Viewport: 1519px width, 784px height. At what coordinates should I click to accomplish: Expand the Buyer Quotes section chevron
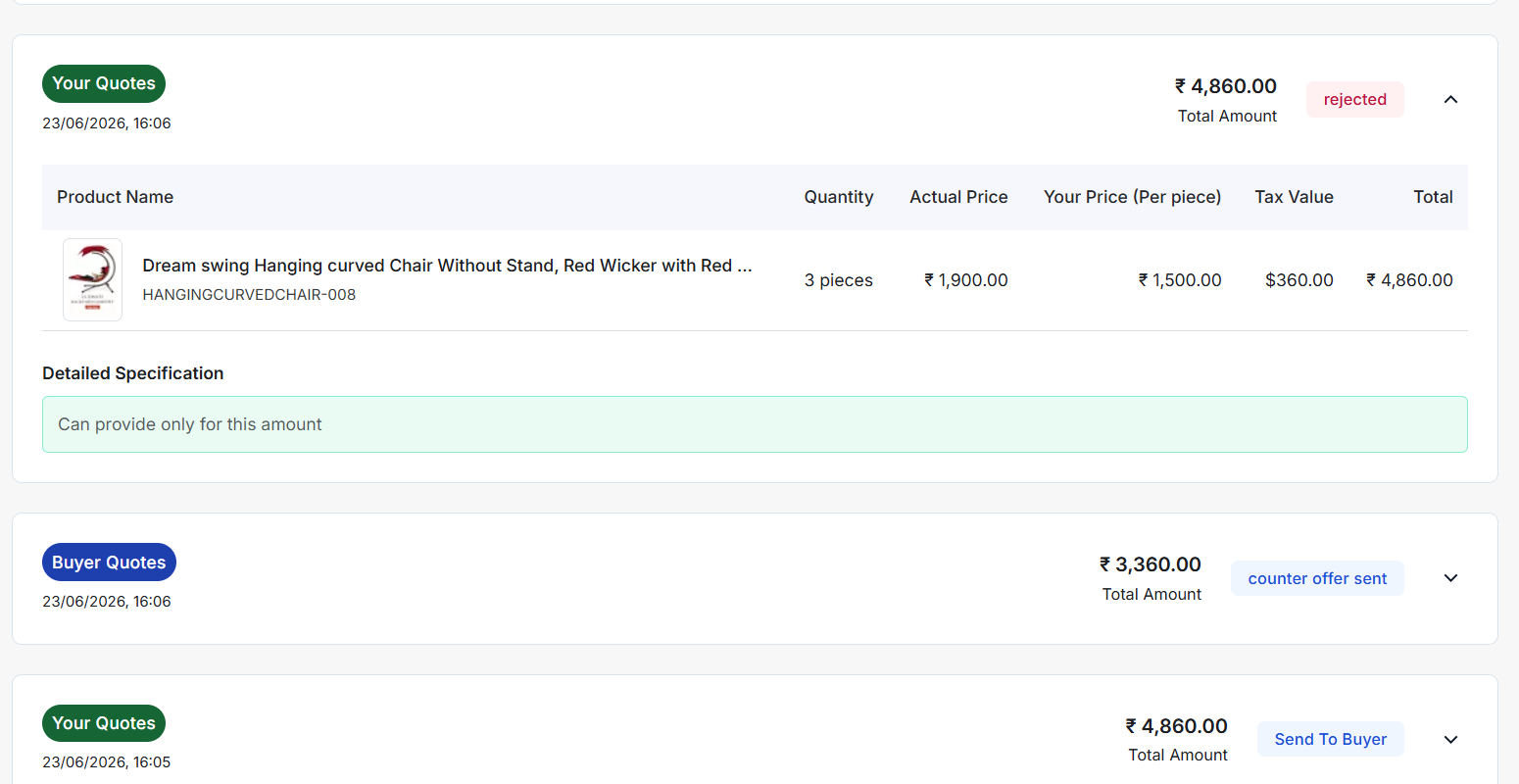[x=1450, y=578]
